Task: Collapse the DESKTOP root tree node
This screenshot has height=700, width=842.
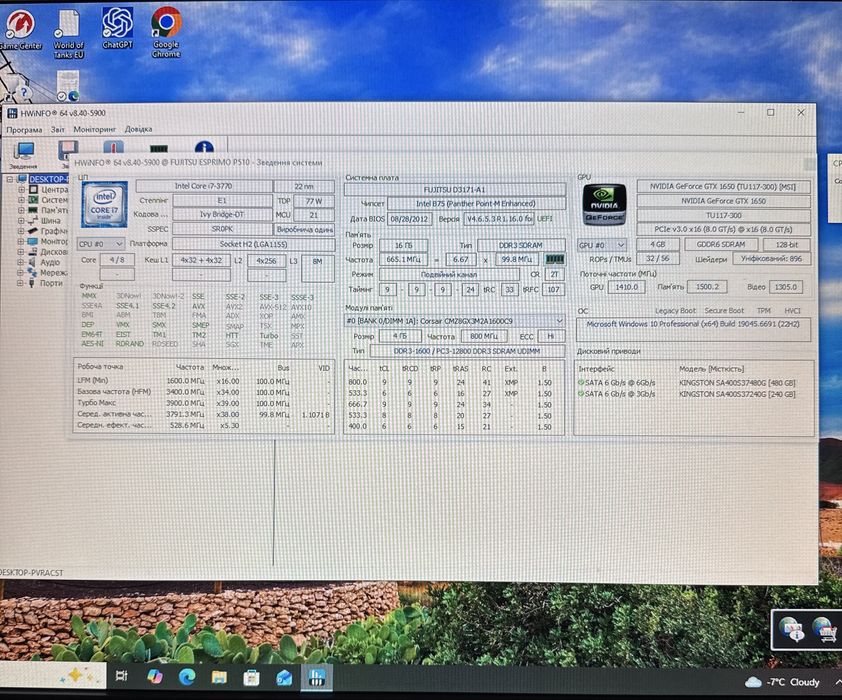Action: click(10, 179)
